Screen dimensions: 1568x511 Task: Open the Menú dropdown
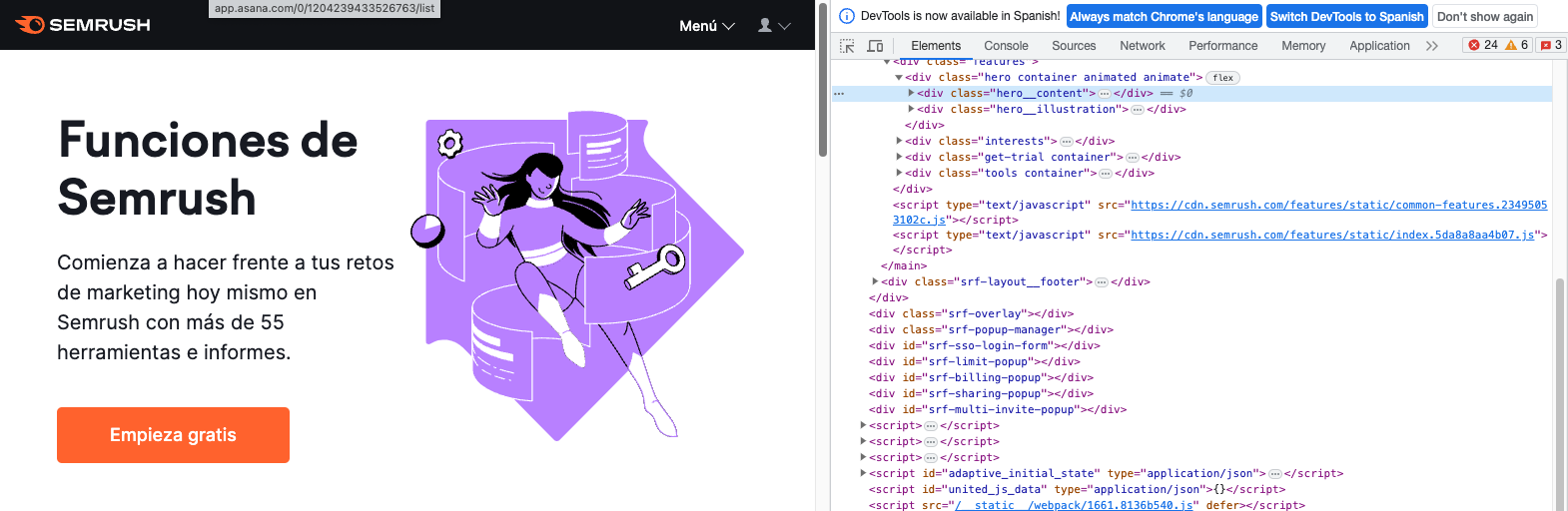pyautogui.click(x=707, y=26)
